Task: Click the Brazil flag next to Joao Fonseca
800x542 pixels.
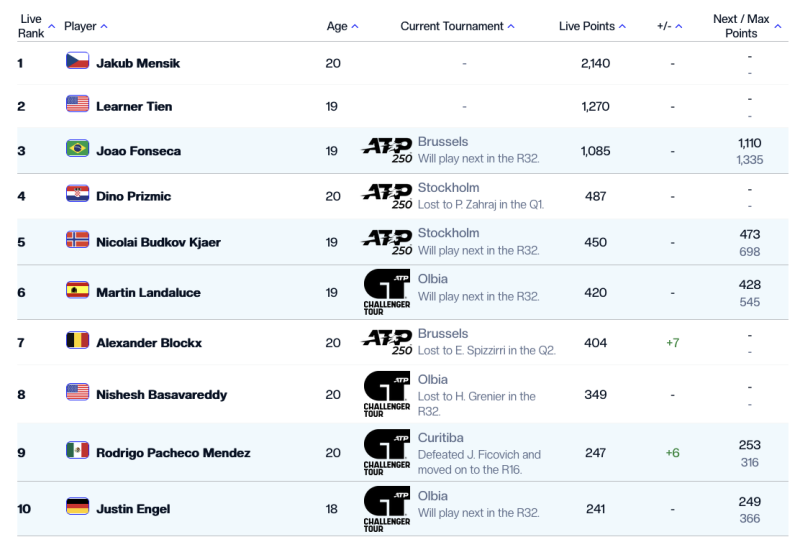Action: pos(77,149)
